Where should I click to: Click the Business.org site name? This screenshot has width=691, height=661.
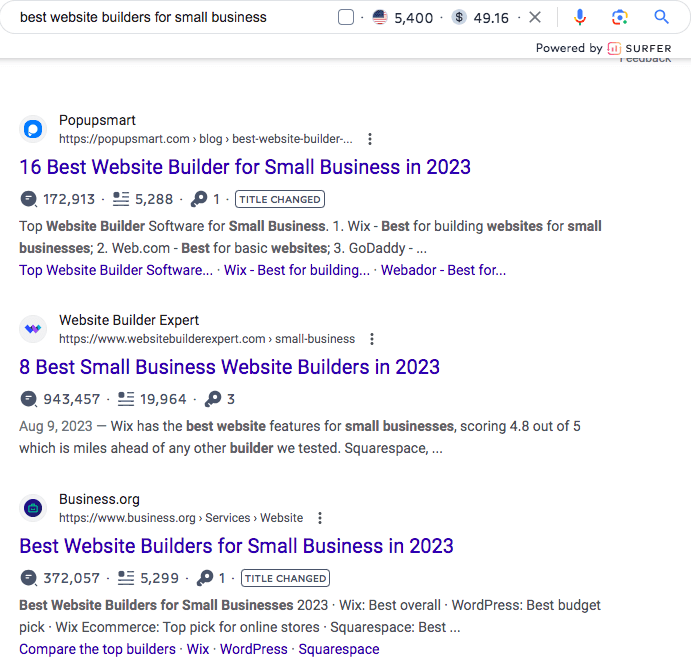click(x=100, y=499)
